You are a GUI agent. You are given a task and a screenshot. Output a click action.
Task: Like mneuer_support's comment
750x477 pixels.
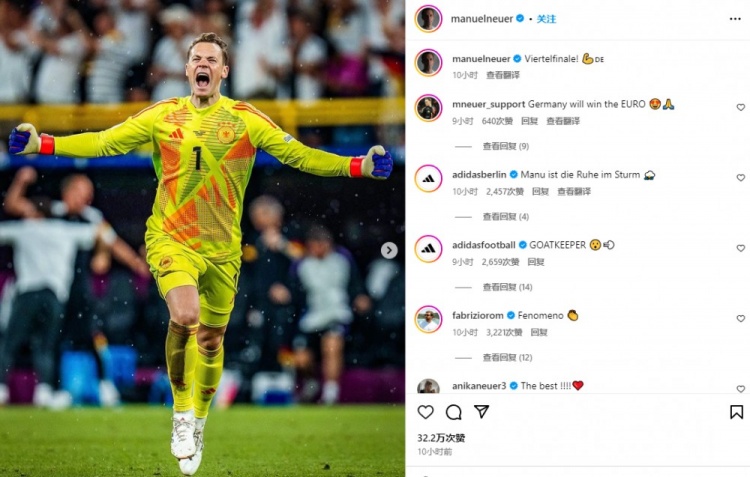tap(740, 107)
